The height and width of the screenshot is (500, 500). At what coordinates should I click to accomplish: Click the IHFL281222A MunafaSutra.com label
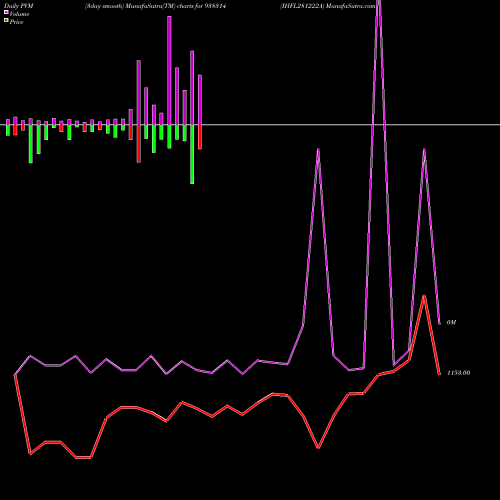point(327,6)
